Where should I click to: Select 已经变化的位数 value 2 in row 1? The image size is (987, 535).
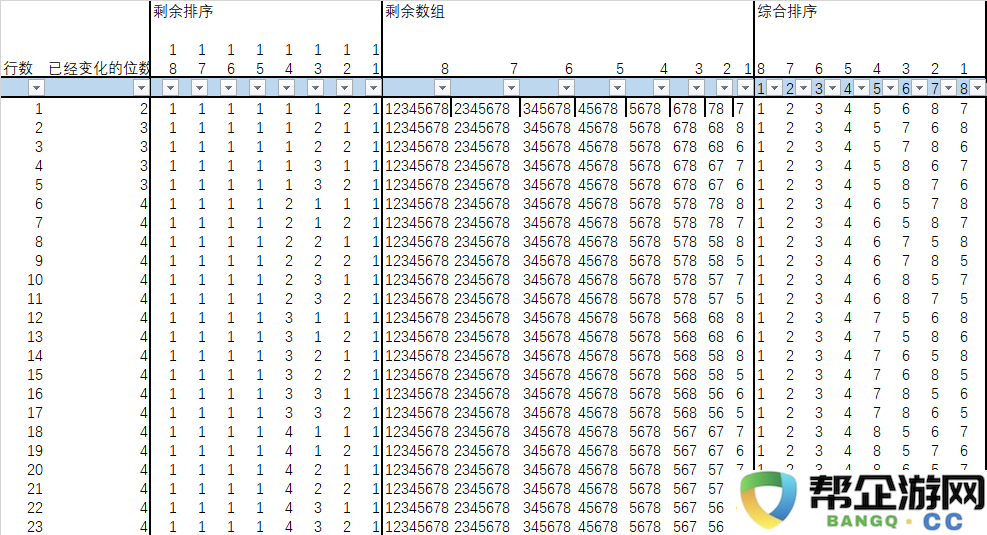coord(144,109)
